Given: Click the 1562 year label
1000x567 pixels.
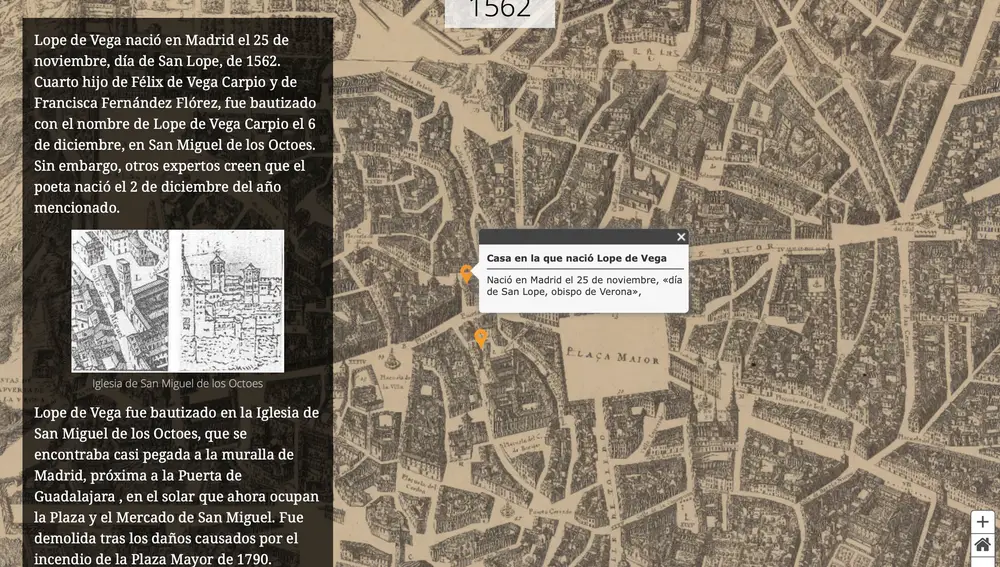Looking at the screenshot, I should [x=499, y=11].
